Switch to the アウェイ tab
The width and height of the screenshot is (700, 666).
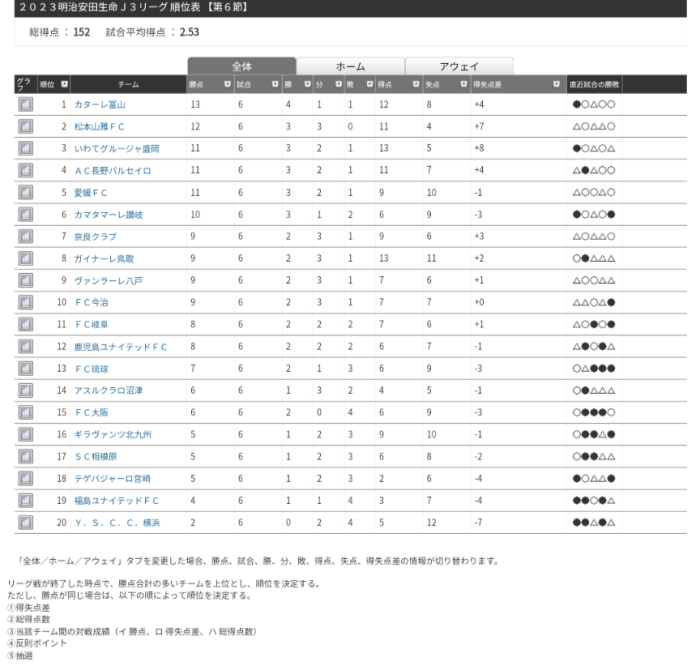459,66
